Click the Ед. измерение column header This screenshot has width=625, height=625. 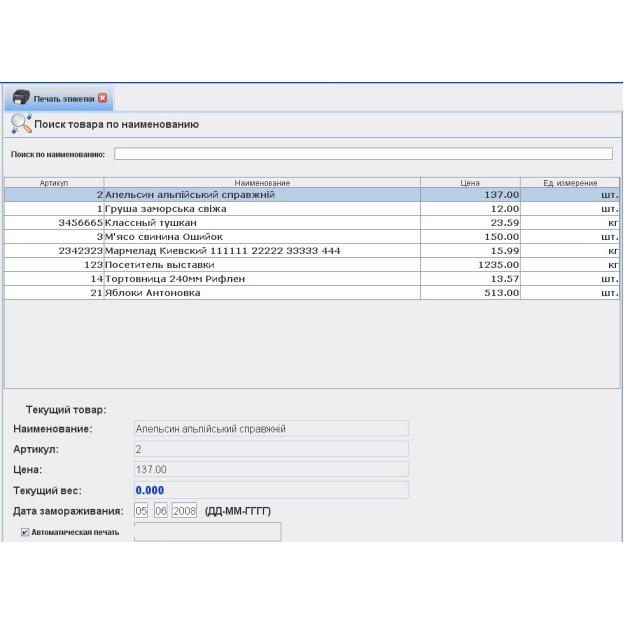[x=570, y=183]
